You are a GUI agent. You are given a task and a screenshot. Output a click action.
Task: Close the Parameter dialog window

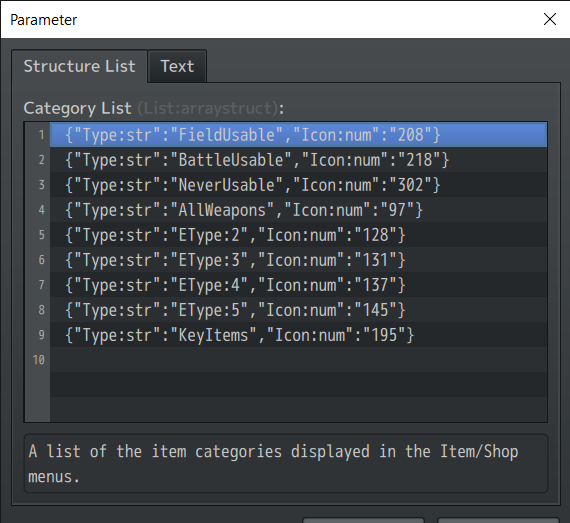[x=550, y=19]
